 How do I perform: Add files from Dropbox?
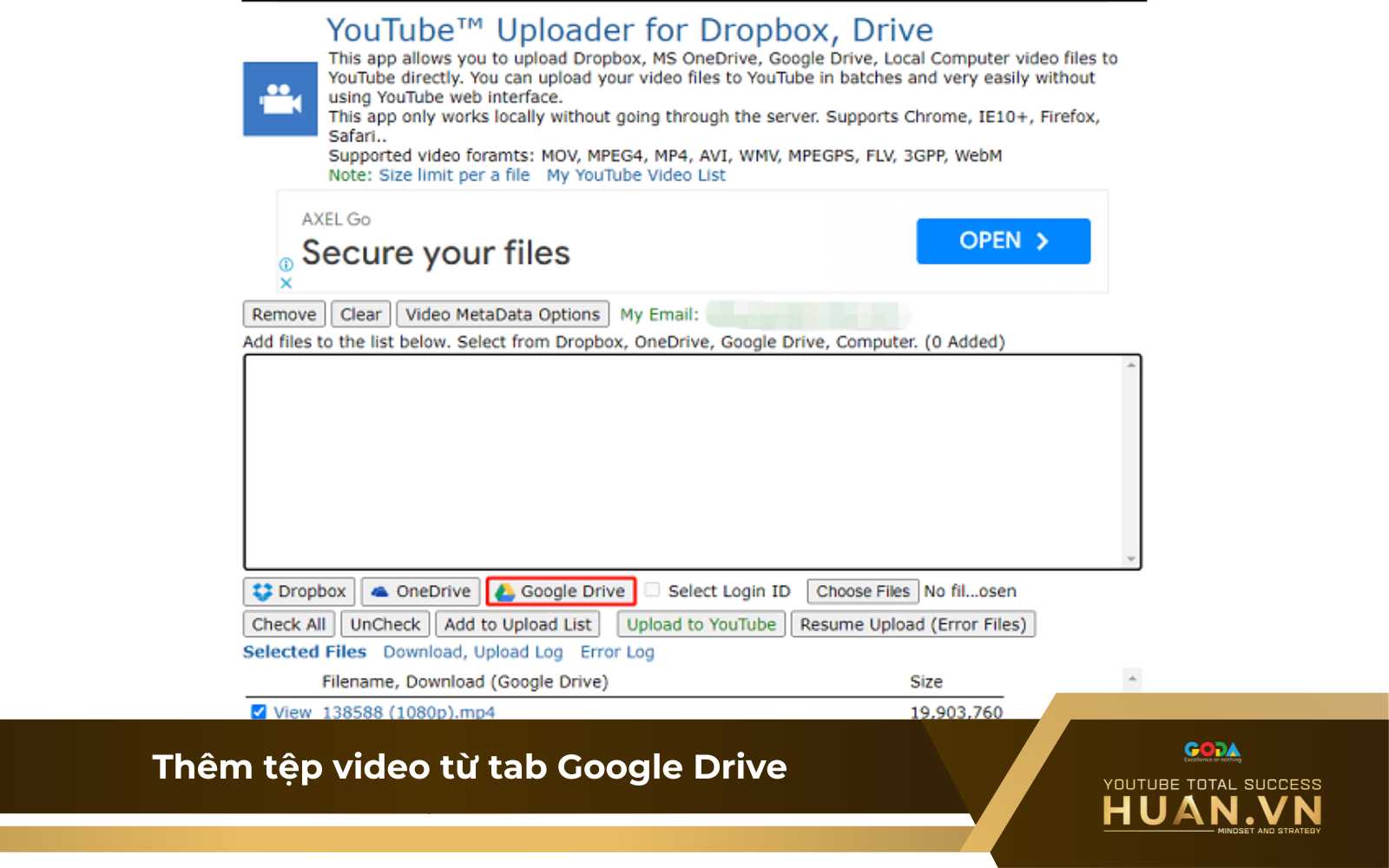point(299,591)
